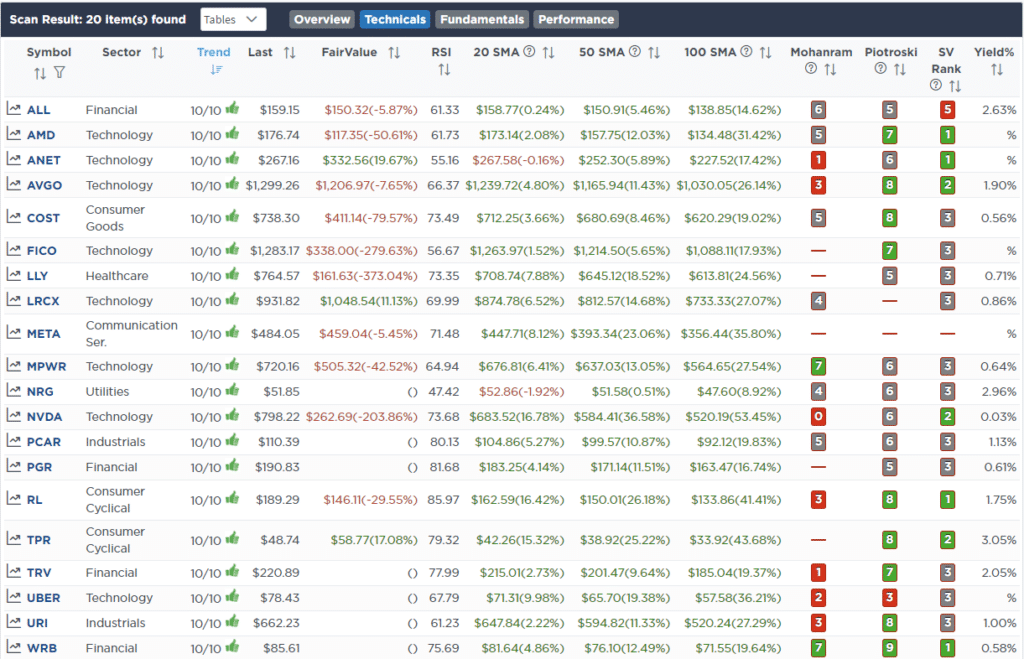Click the 3.05% yield value for TPR
The image size is (1024, 659).
(x=999, y=540)
